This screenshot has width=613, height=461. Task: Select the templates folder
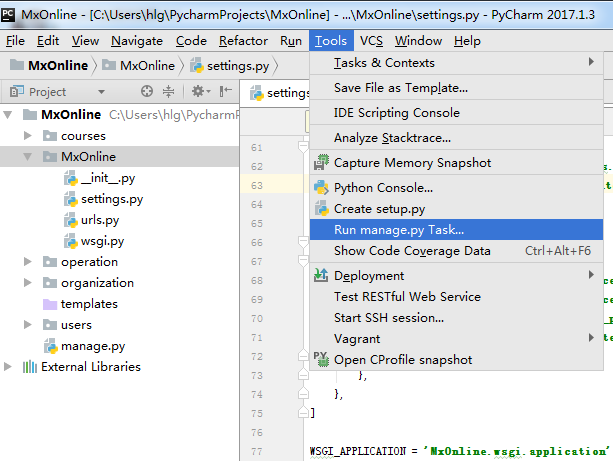point(89,304)
